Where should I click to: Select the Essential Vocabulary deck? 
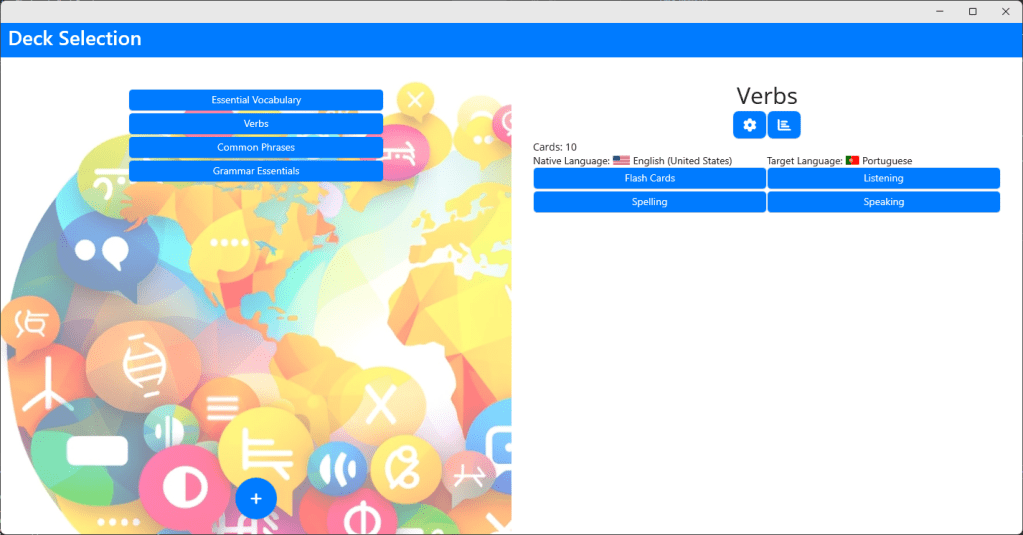[x=256, y=100]
